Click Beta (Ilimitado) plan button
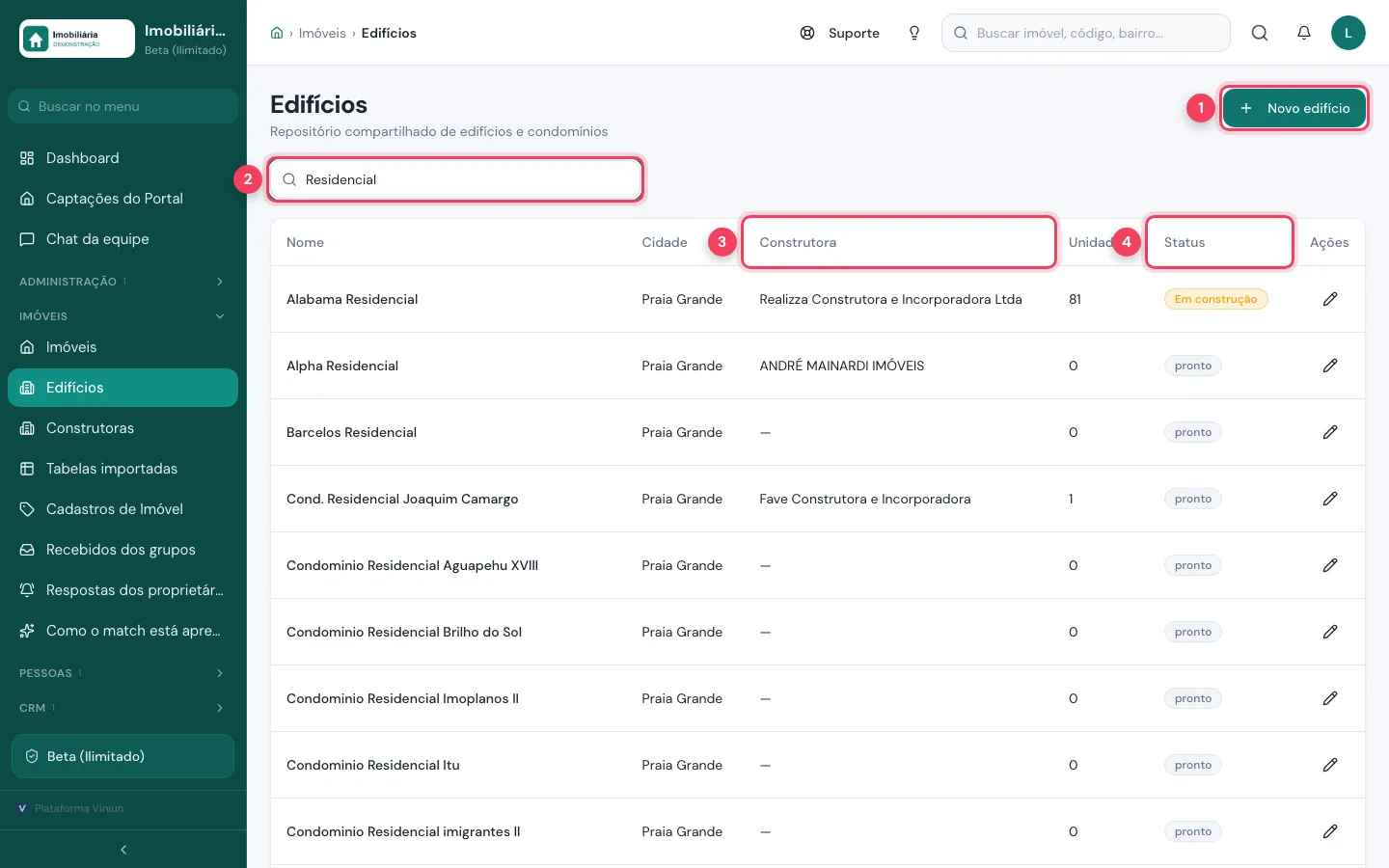1389x868 pixels. tap(123, 756)
